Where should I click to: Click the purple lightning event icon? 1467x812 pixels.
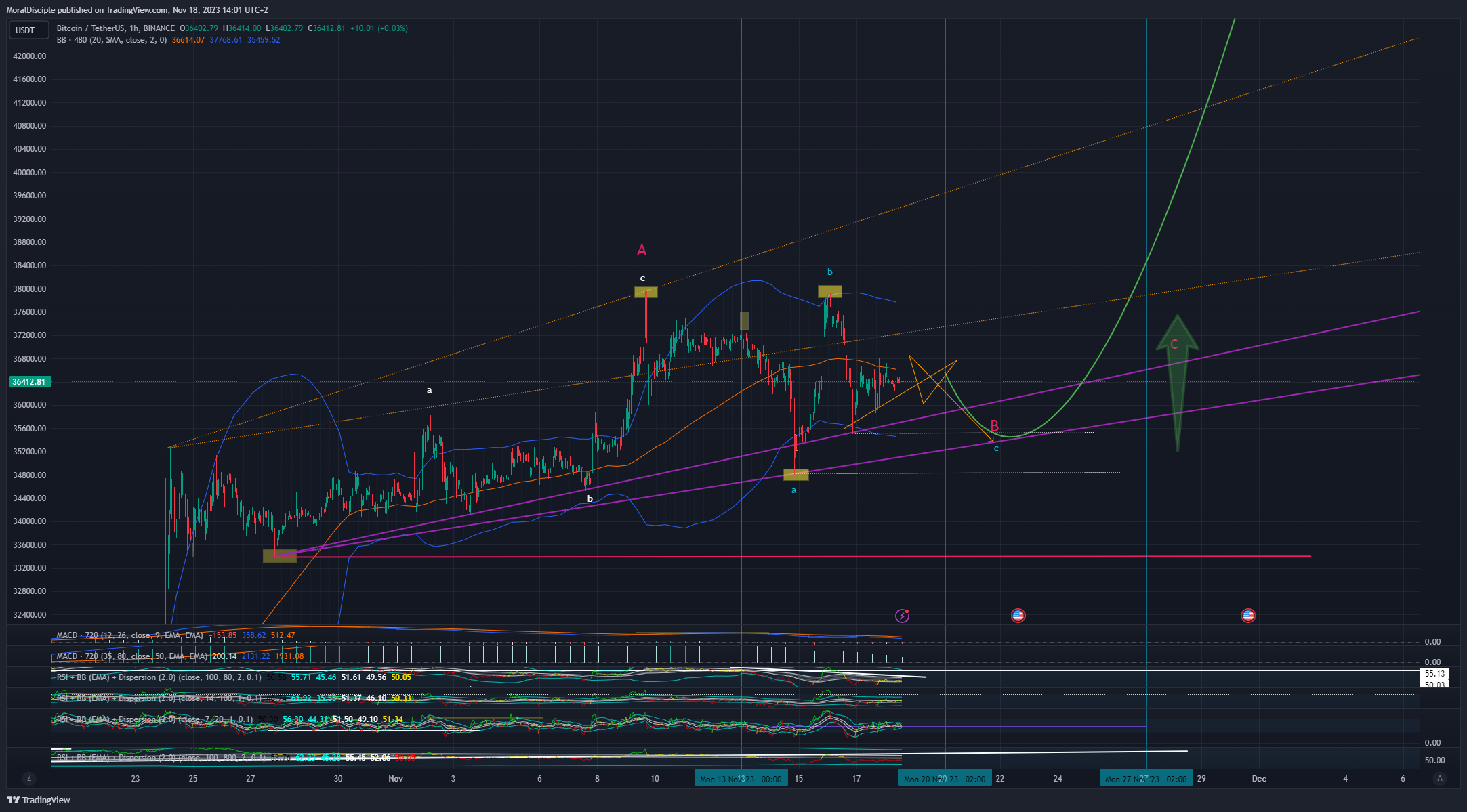pyautogui.click(x=902, y=616)
